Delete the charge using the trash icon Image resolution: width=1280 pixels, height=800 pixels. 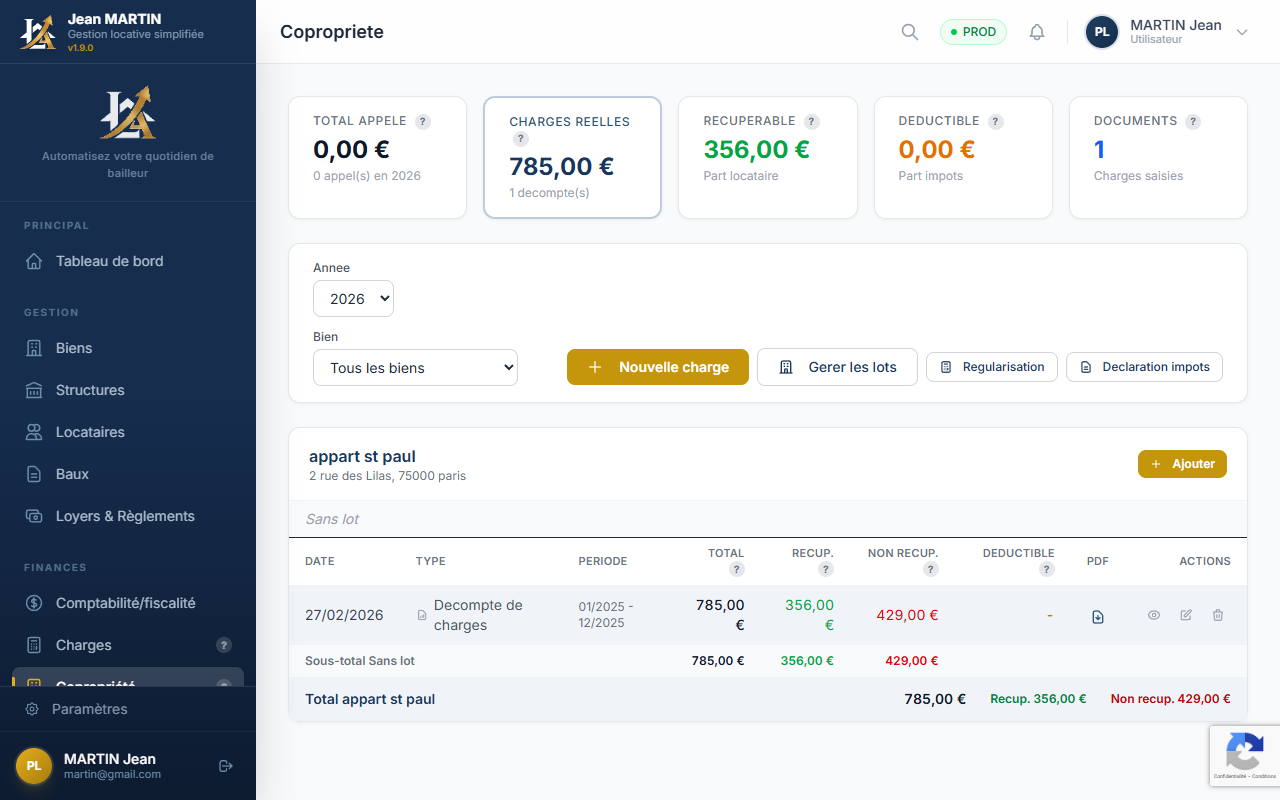[x=1218, y=615]
